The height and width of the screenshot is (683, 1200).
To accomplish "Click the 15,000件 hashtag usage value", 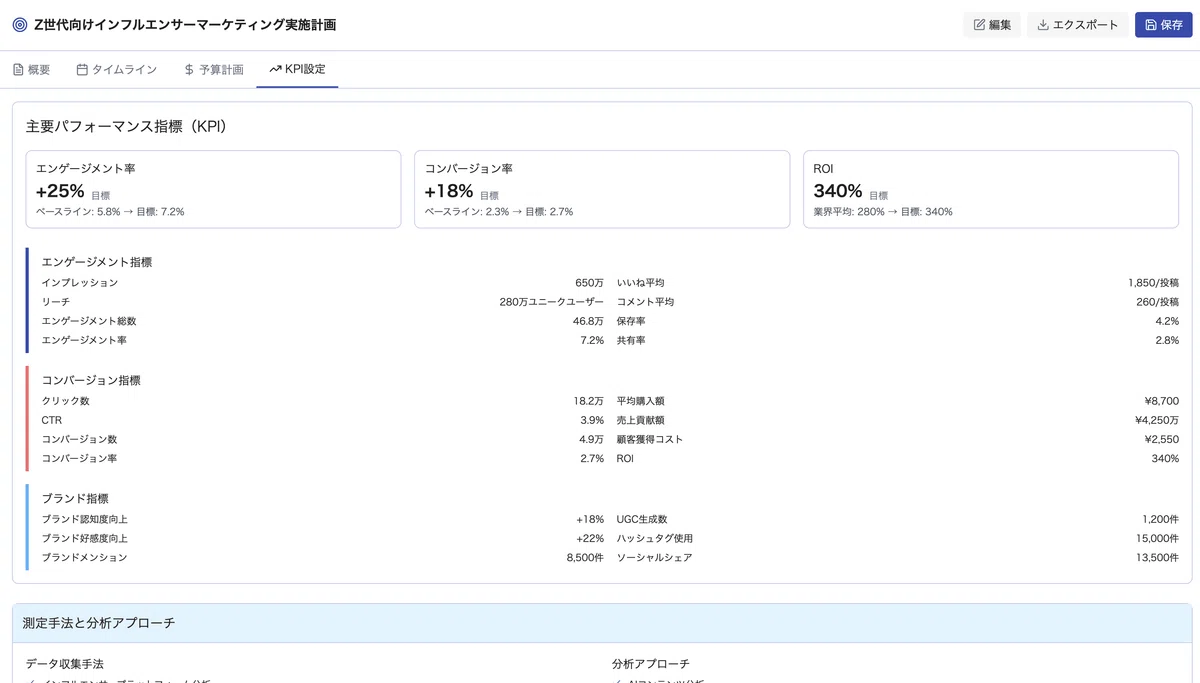I will 1157,538.
